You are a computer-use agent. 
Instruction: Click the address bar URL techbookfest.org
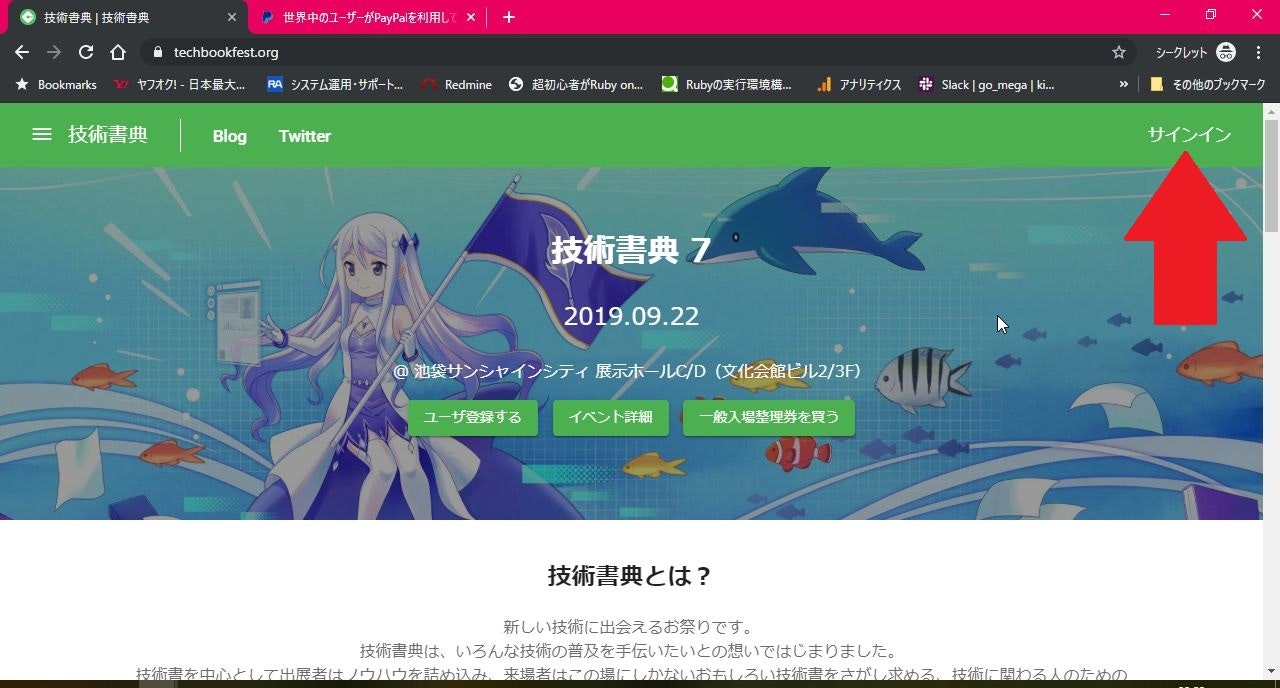pyautogui.click(x=226, y=52)
